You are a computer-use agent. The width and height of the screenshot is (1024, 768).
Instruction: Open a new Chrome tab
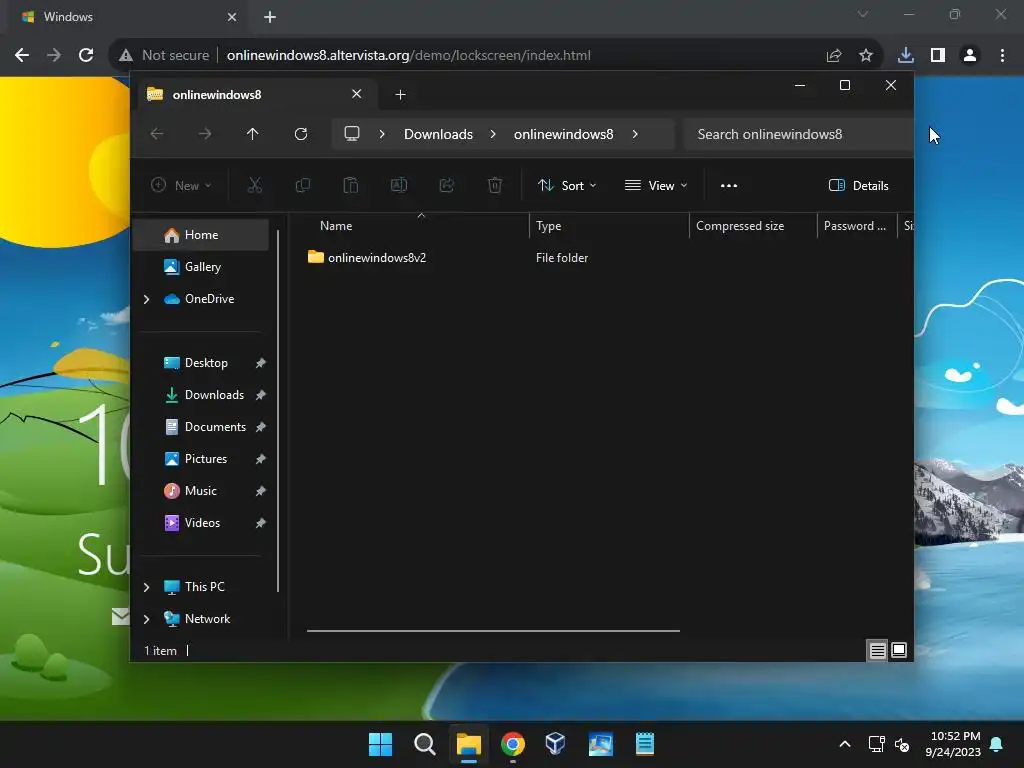[270, 17]
